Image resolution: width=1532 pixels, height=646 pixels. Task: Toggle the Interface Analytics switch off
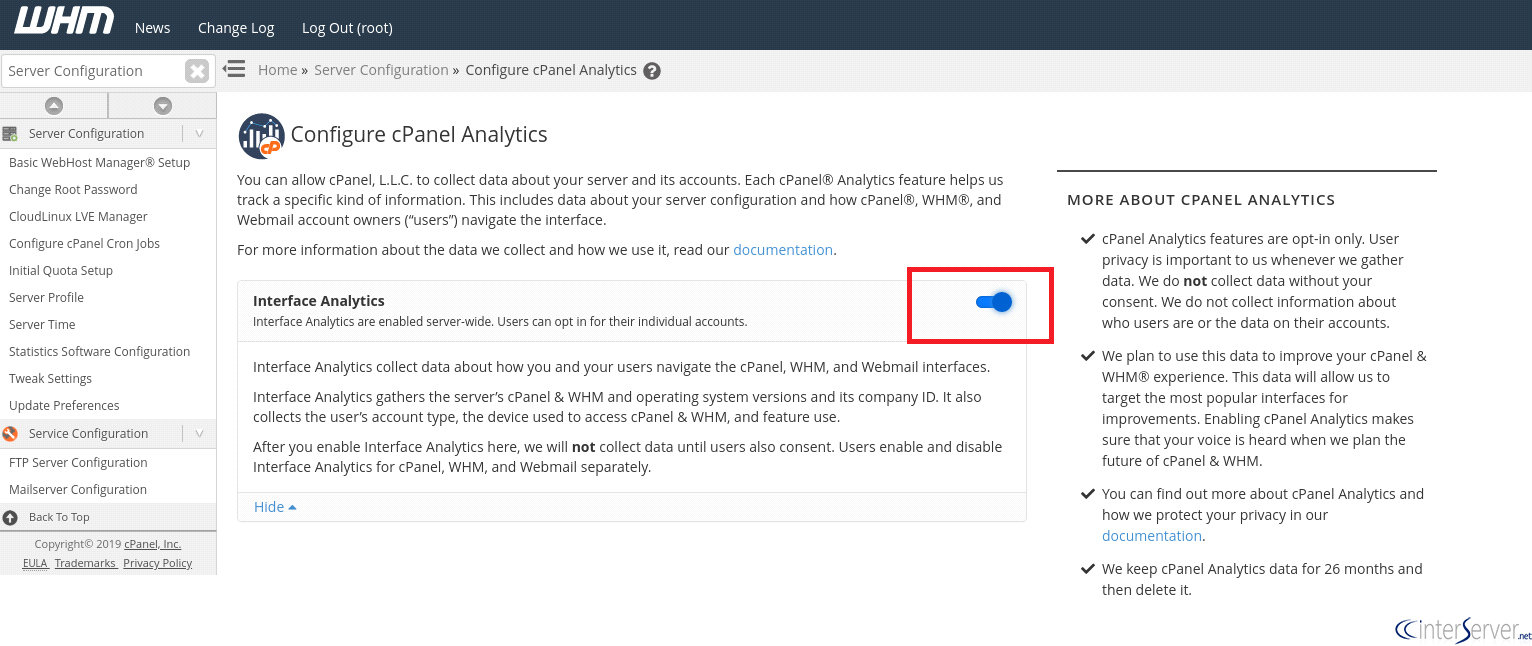tap(994, 302)
